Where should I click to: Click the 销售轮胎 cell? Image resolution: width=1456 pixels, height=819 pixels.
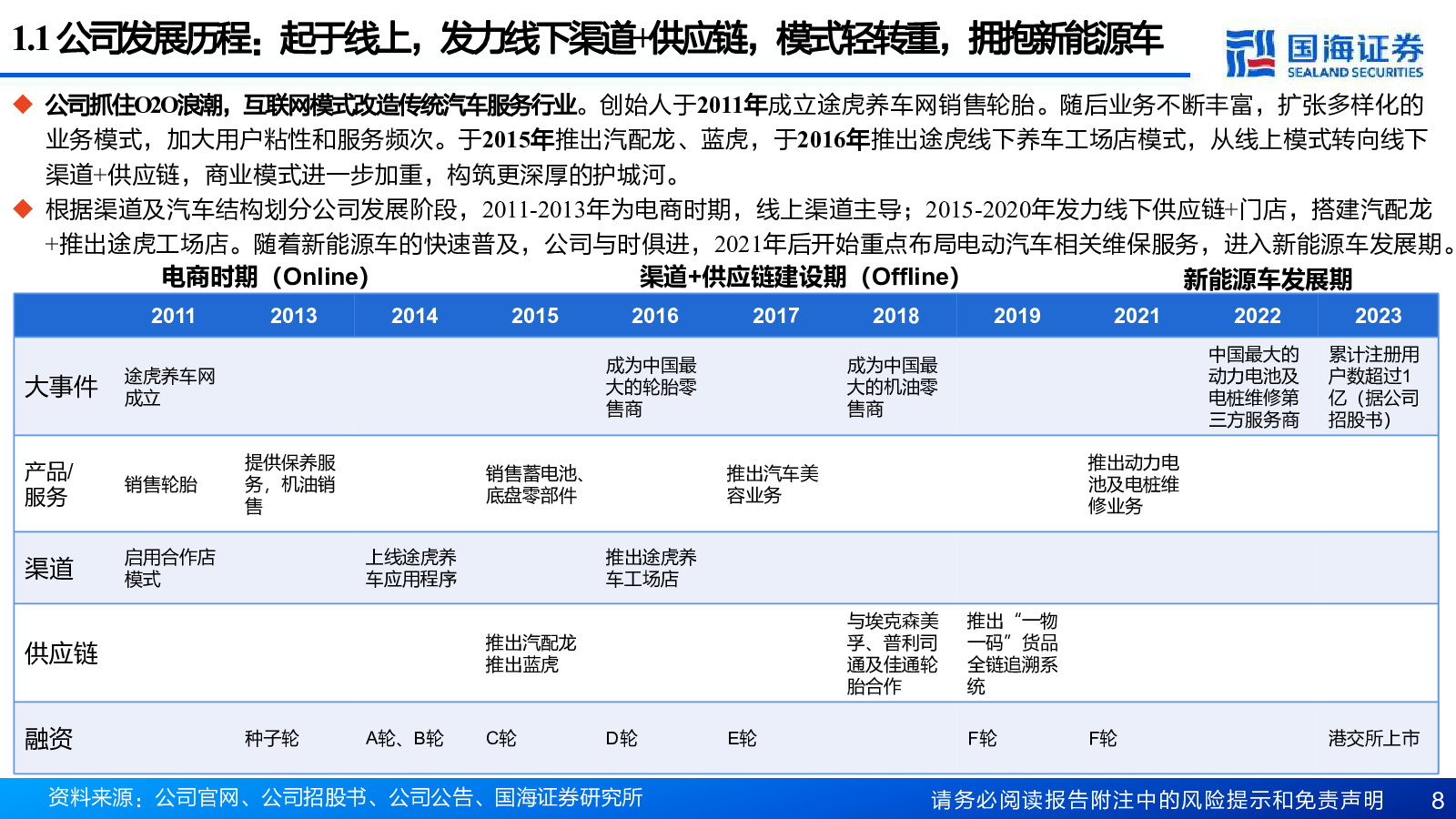tap(161, 484)
